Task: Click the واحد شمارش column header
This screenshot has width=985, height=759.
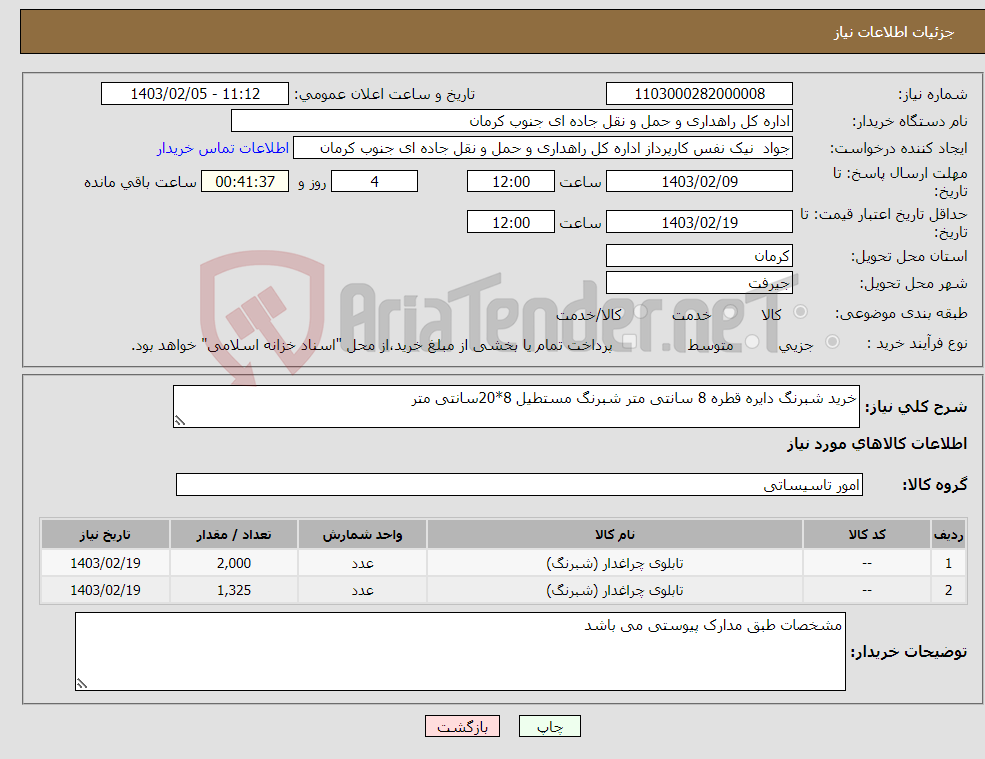Action: coord(362,535)
